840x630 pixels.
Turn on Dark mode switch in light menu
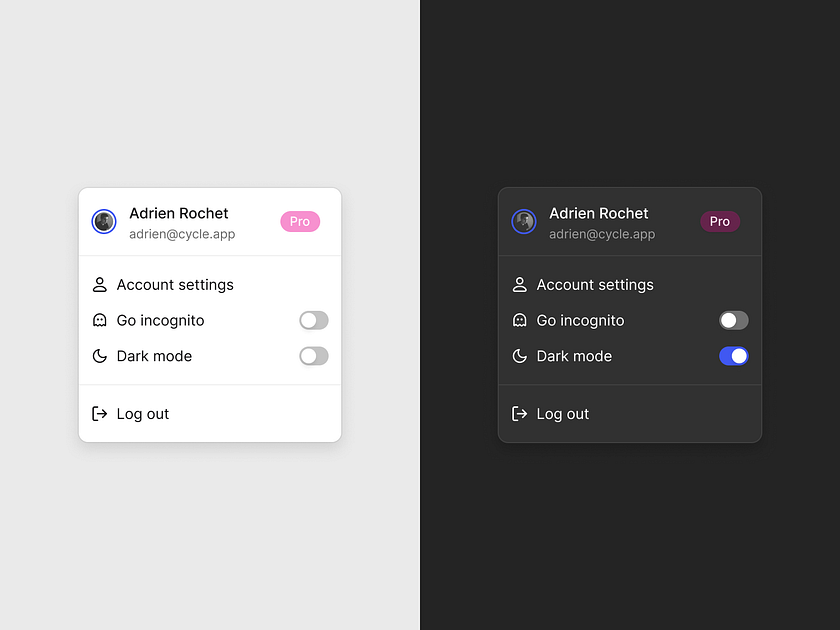313,356
